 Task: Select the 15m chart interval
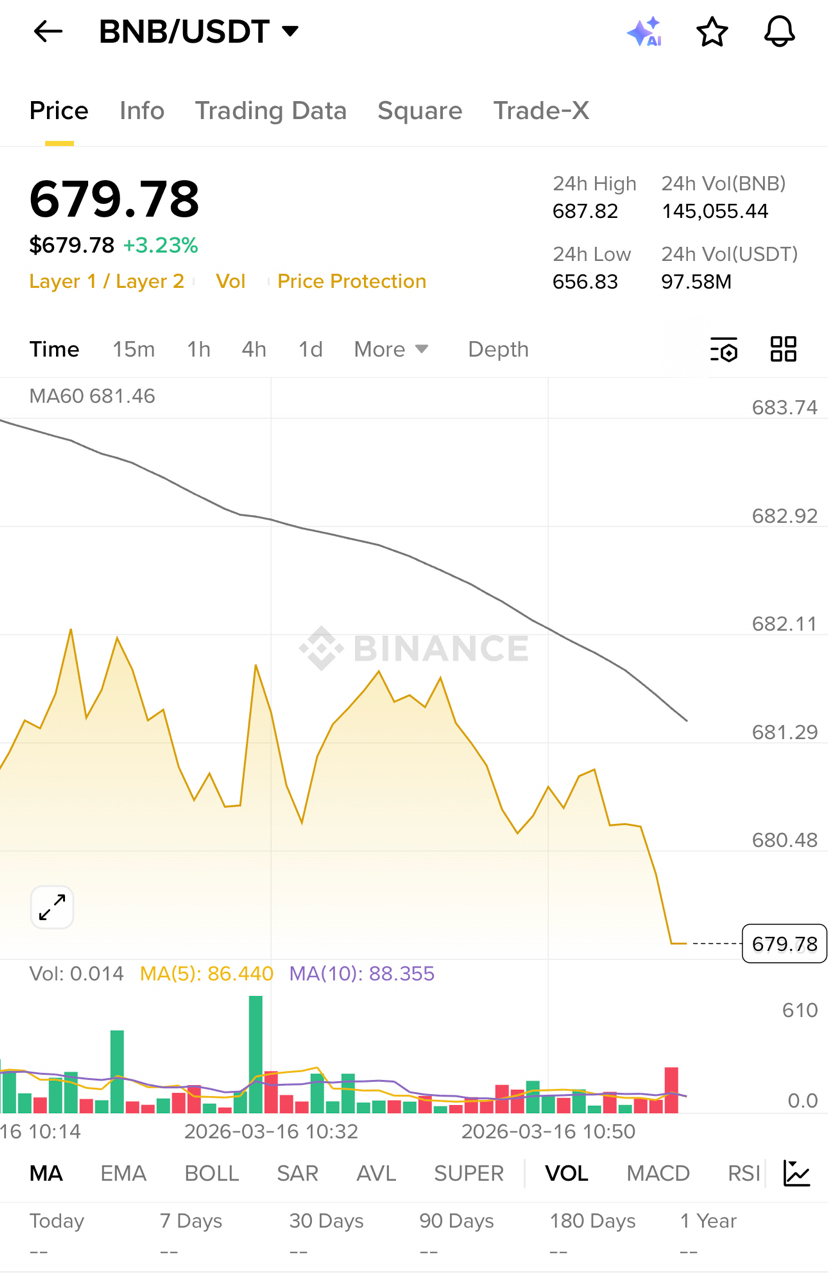click(133, 349)
